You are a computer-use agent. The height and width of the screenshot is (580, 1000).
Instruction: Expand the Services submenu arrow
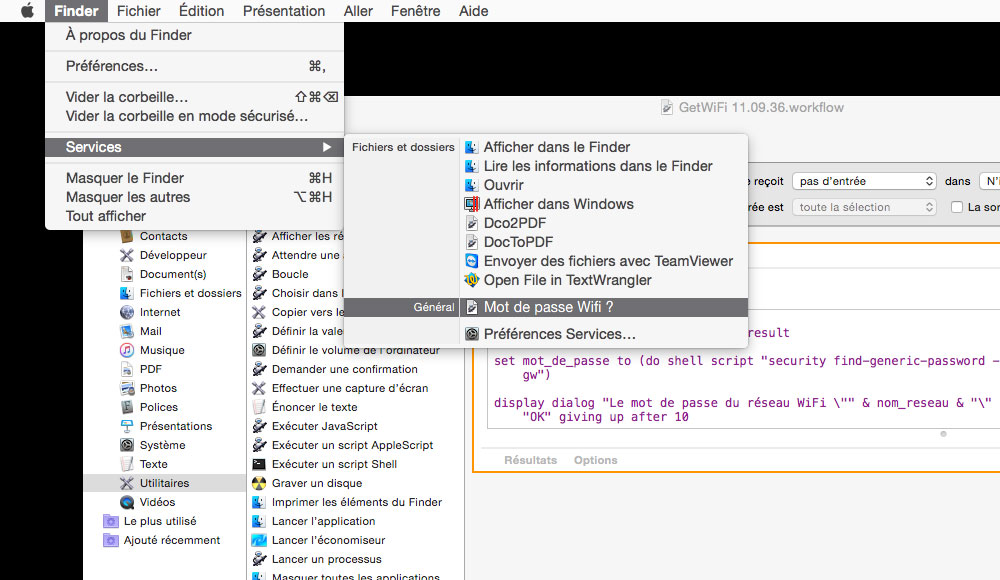coord(327,147)
